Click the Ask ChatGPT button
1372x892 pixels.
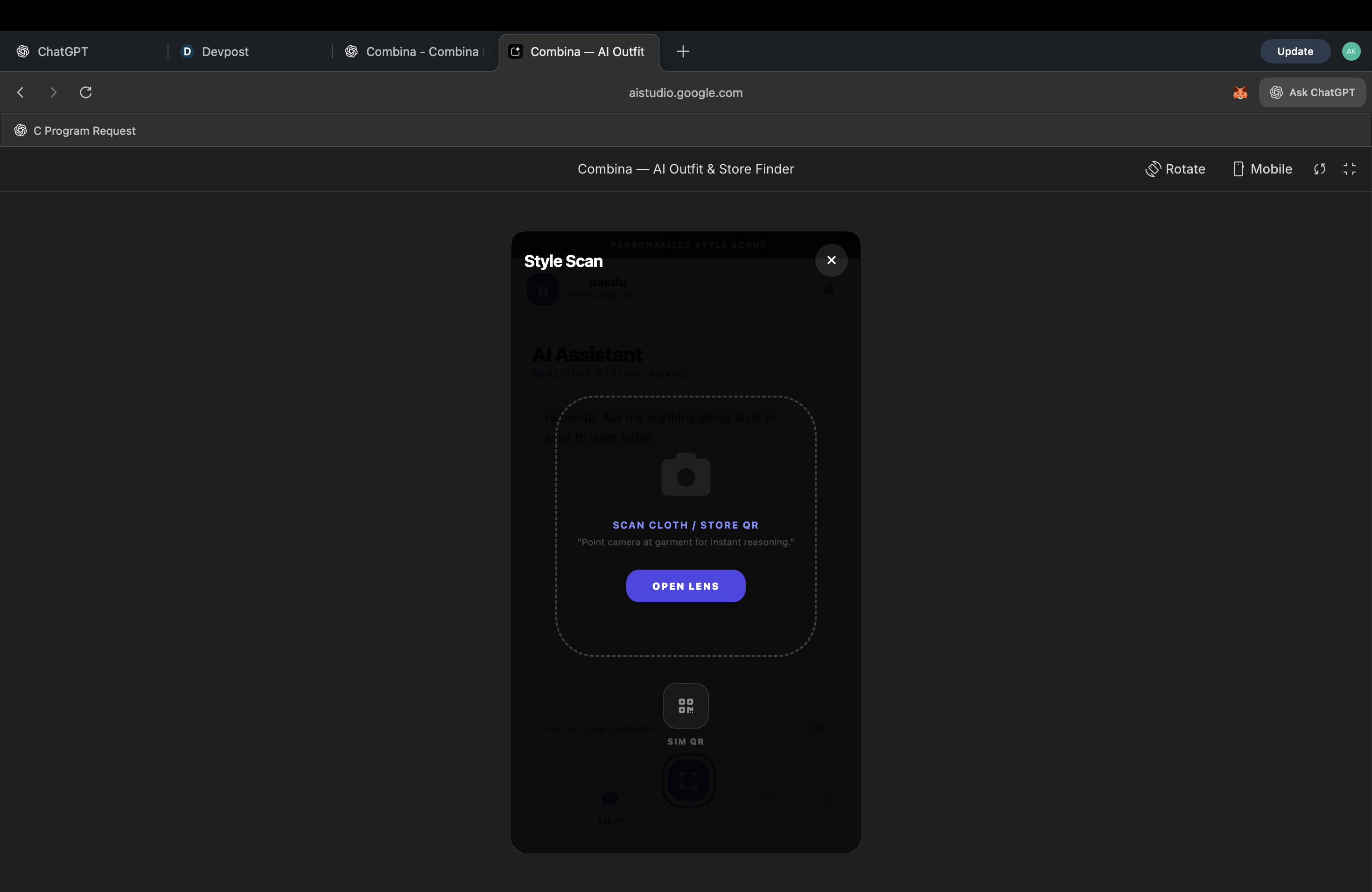pyautogui.click(x=1312, y=93)
